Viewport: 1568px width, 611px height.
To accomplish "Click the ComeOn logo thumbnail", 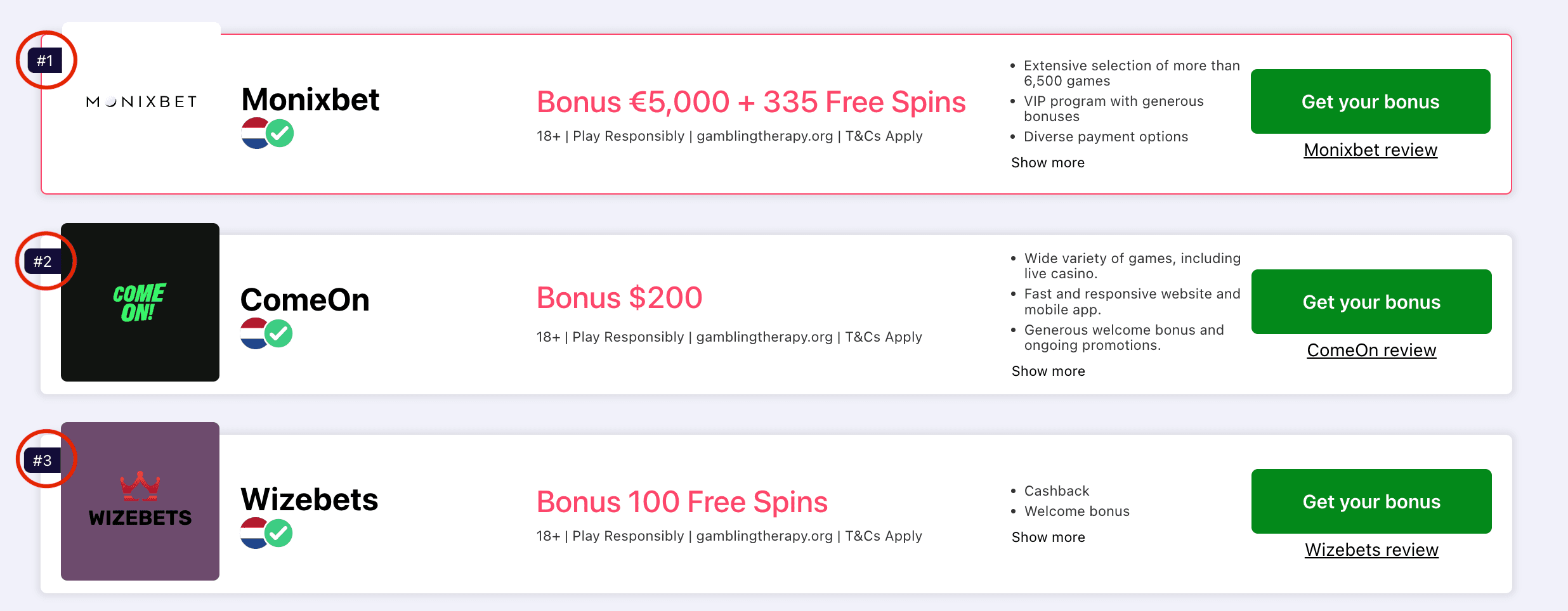I will click(140, 302).
